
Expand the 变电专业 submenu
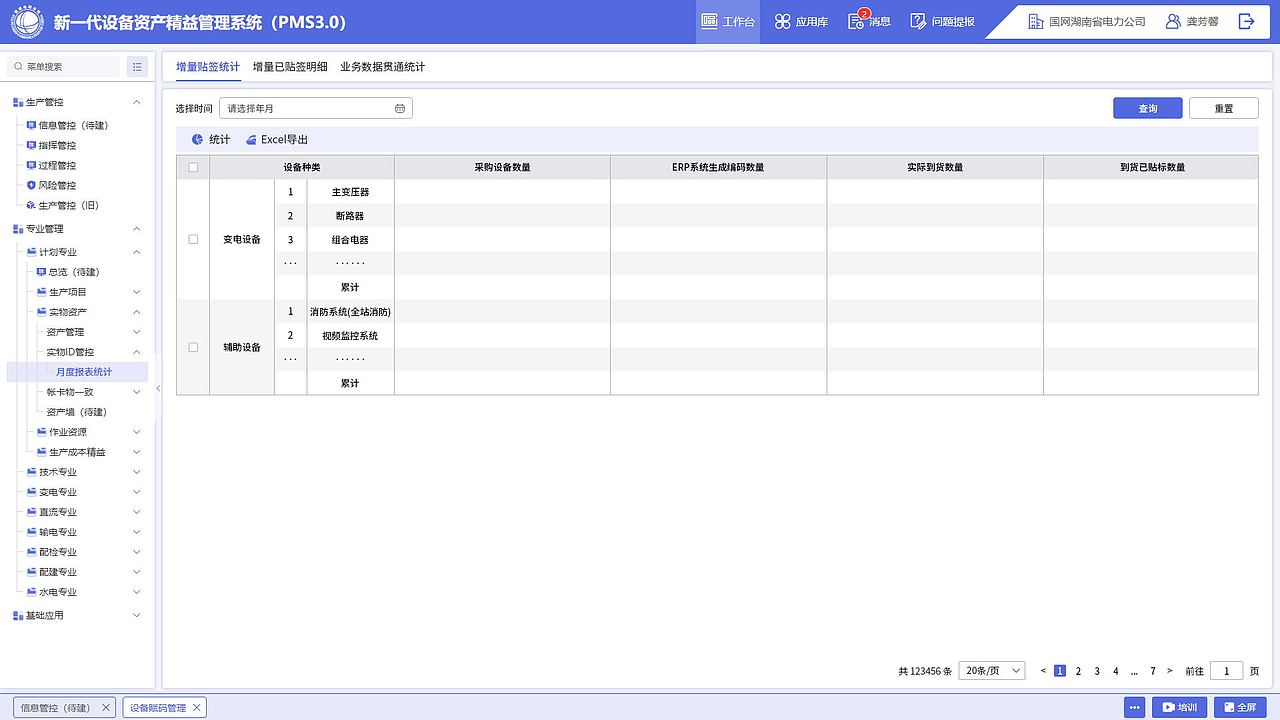137,492
